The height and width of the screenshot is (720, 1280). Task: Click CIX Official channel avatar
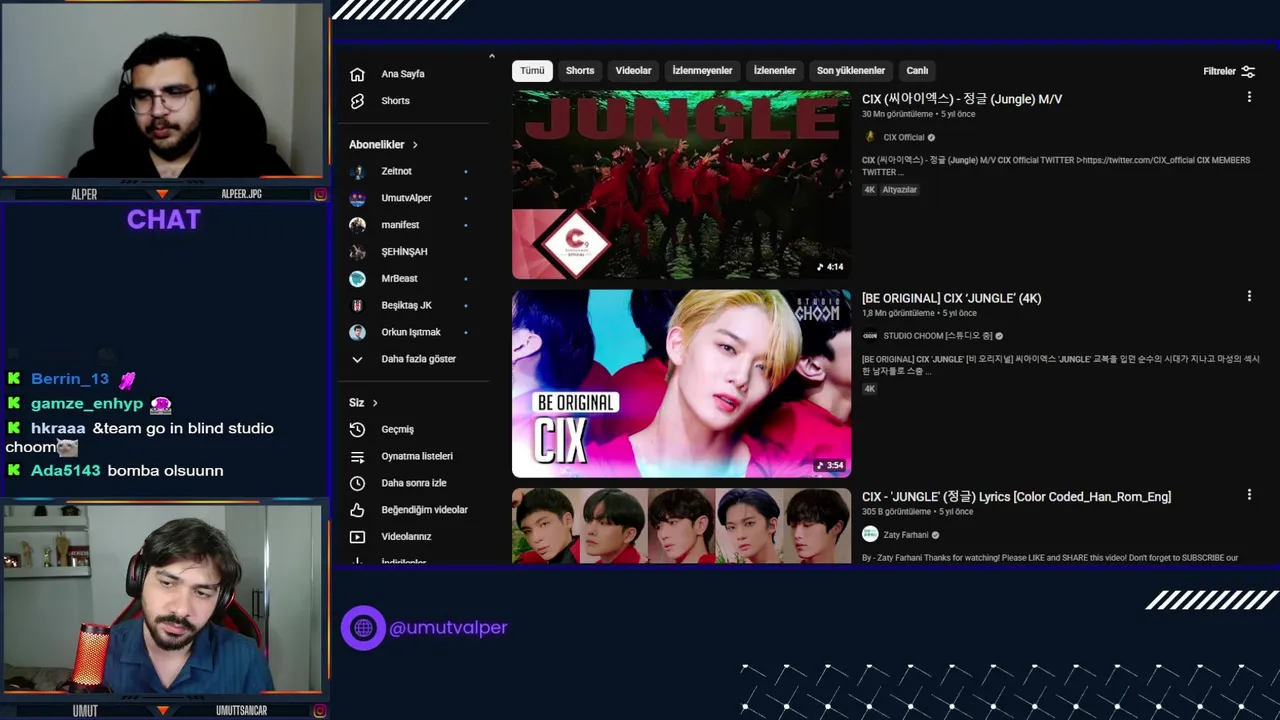pos(870,137)
